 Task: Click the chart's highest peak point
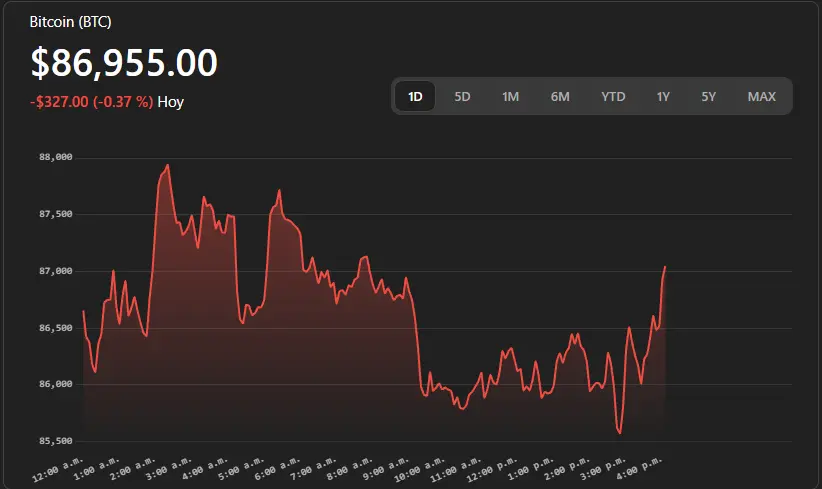[167, 165]
